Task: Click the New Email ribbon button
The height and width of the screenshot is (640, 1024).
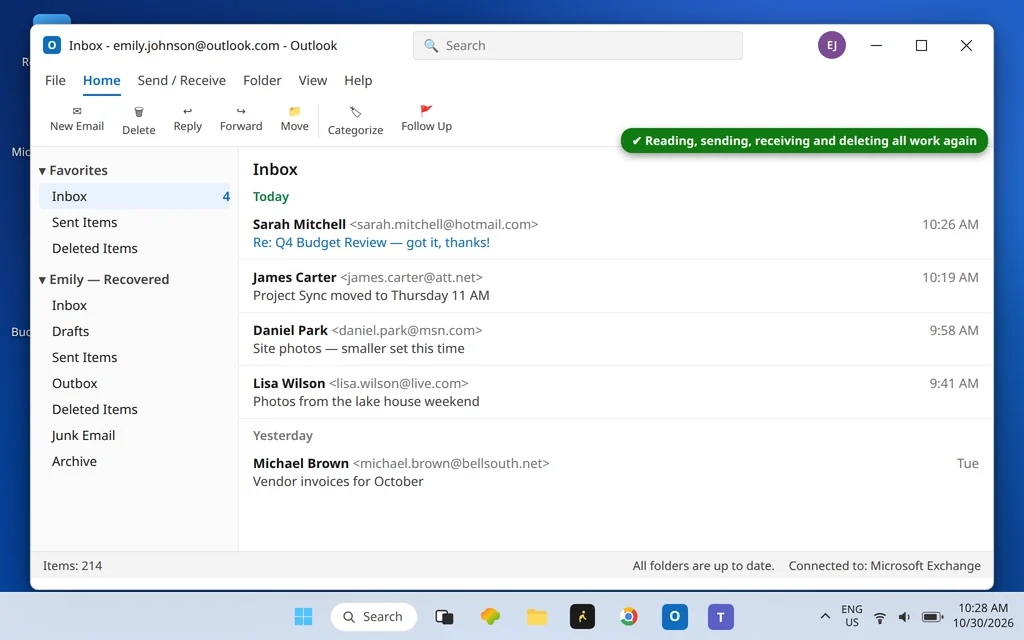Action: [77, 120]
